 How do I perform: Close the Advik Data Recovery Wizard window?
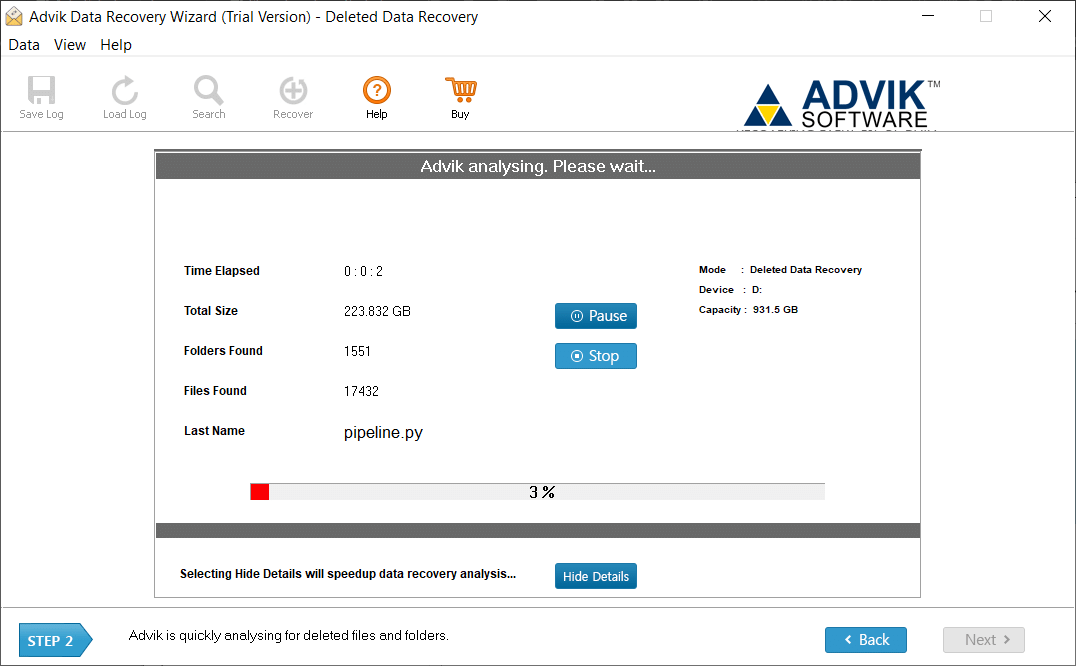pyautogui.click(x=1044, y=16)
